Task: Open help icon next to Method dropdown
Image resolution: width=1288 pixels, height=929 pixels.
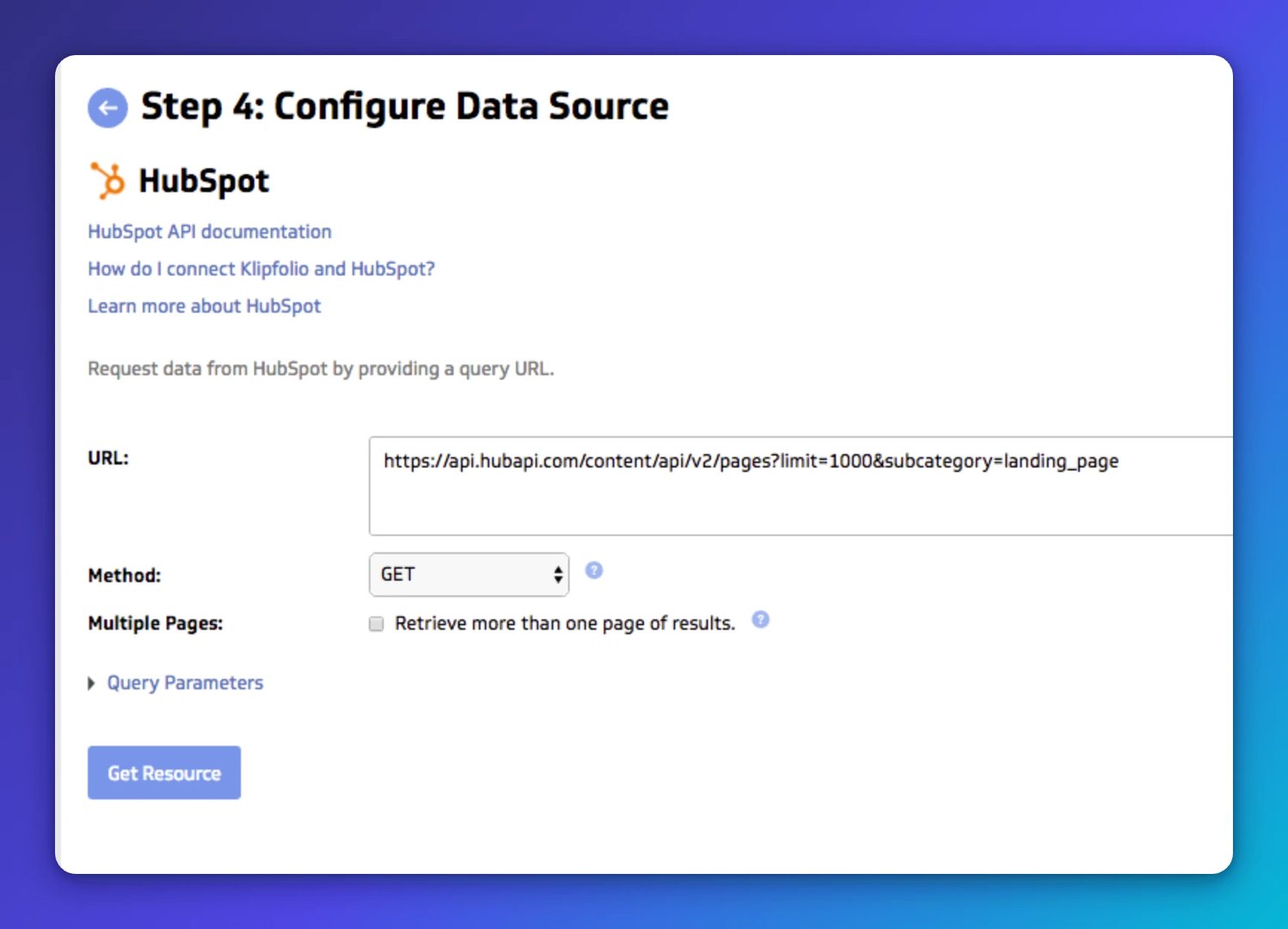Action: (x=594, y=570)
